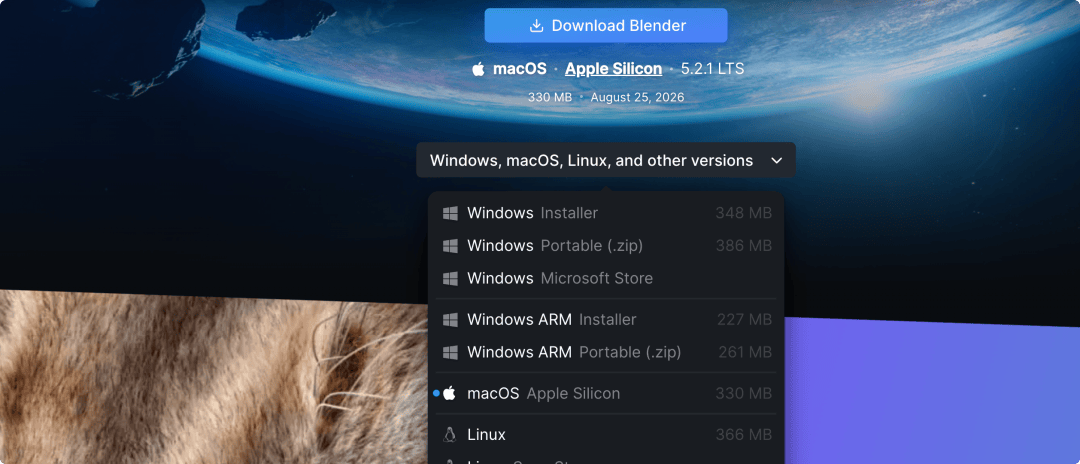Select Windows Portable (.zip) entry
Image resolution: width=1080 pixels, height=464 pixels.
point(605,246)
